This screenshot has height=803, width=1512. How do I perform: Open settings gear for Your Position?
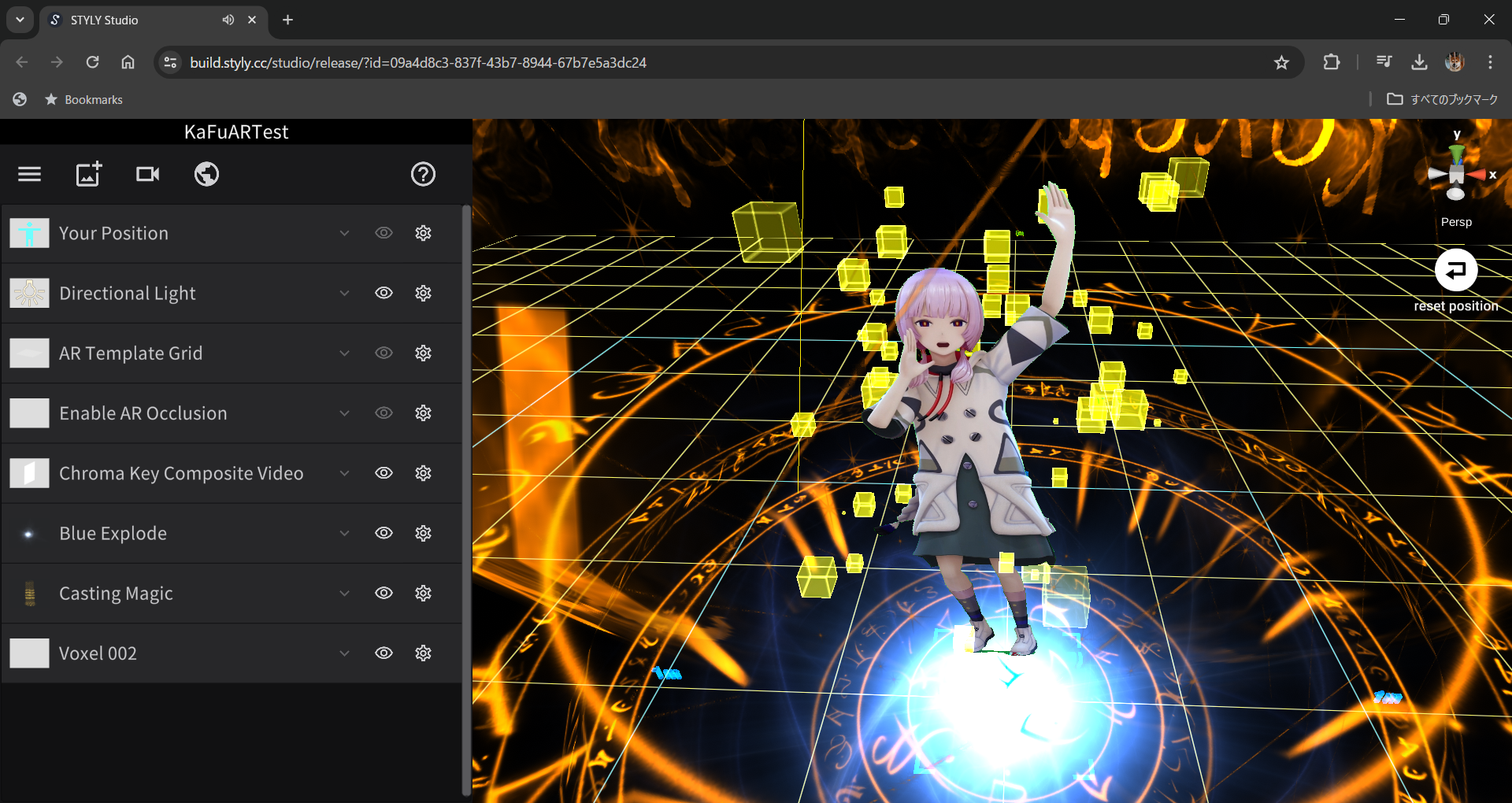(424, 233)
